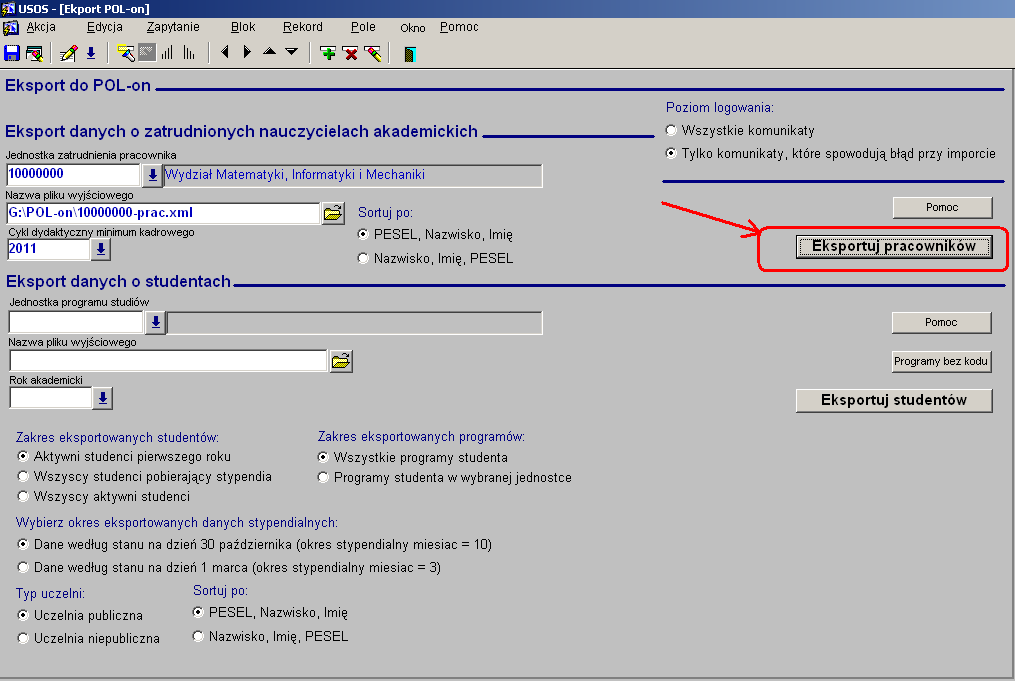Image resolution: width=1015 pixels, height=681 pixels.
Task: Click Cykl dydaktyczny field showing 2011
Action: tap(49, 249)
